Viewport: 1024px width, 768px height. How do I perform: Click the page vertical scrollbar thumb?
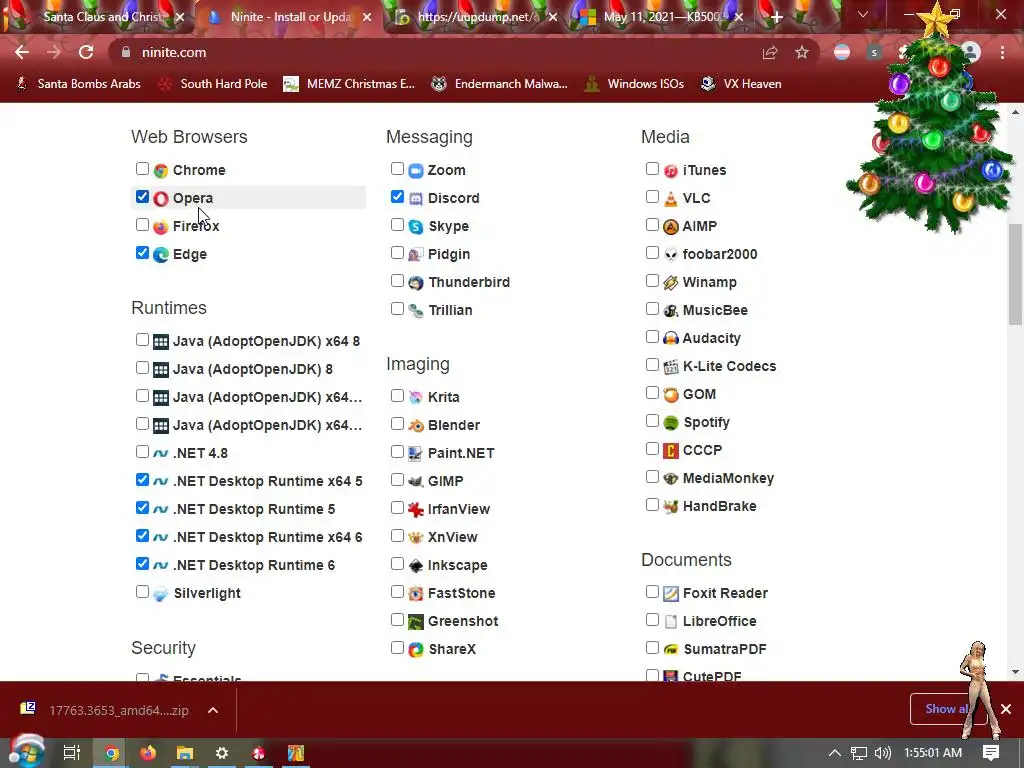[x=1015, y=274]
